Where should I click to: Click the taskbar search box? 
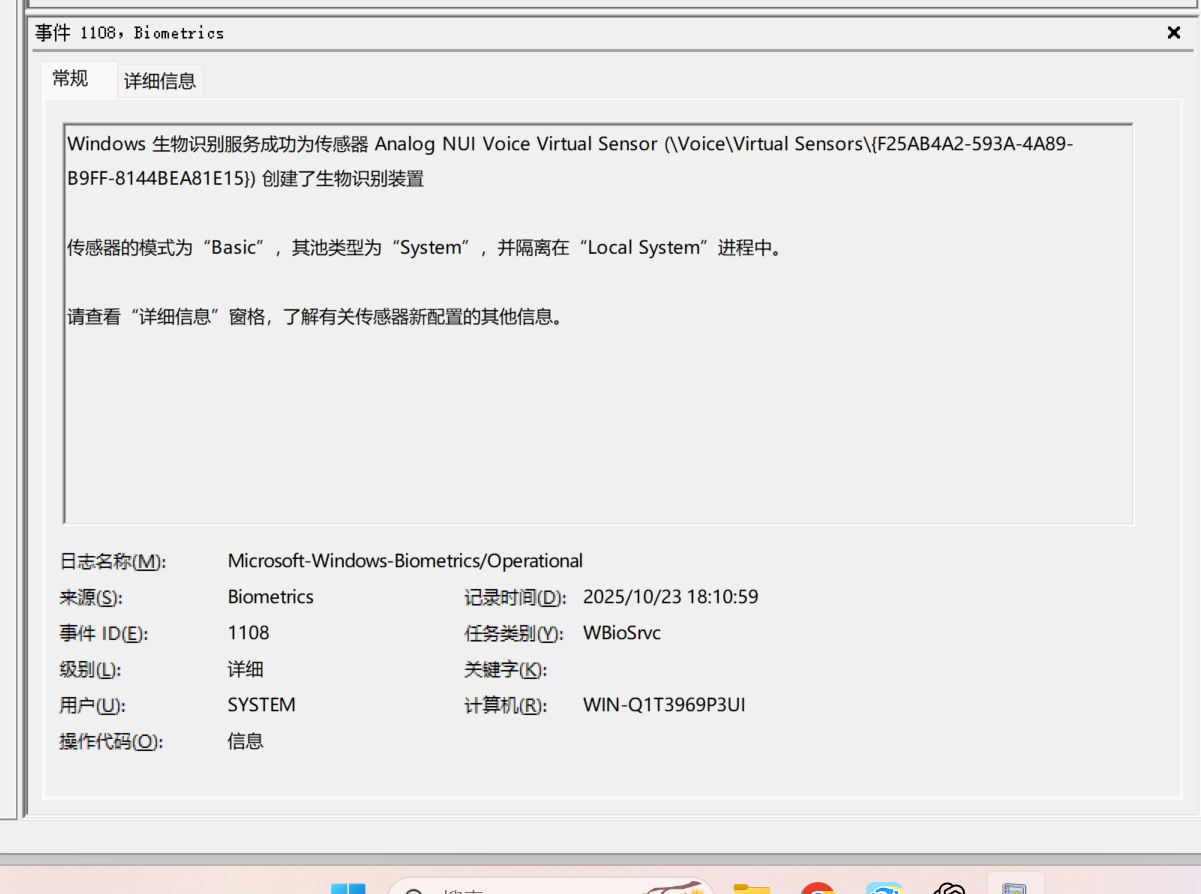(550, 888)
